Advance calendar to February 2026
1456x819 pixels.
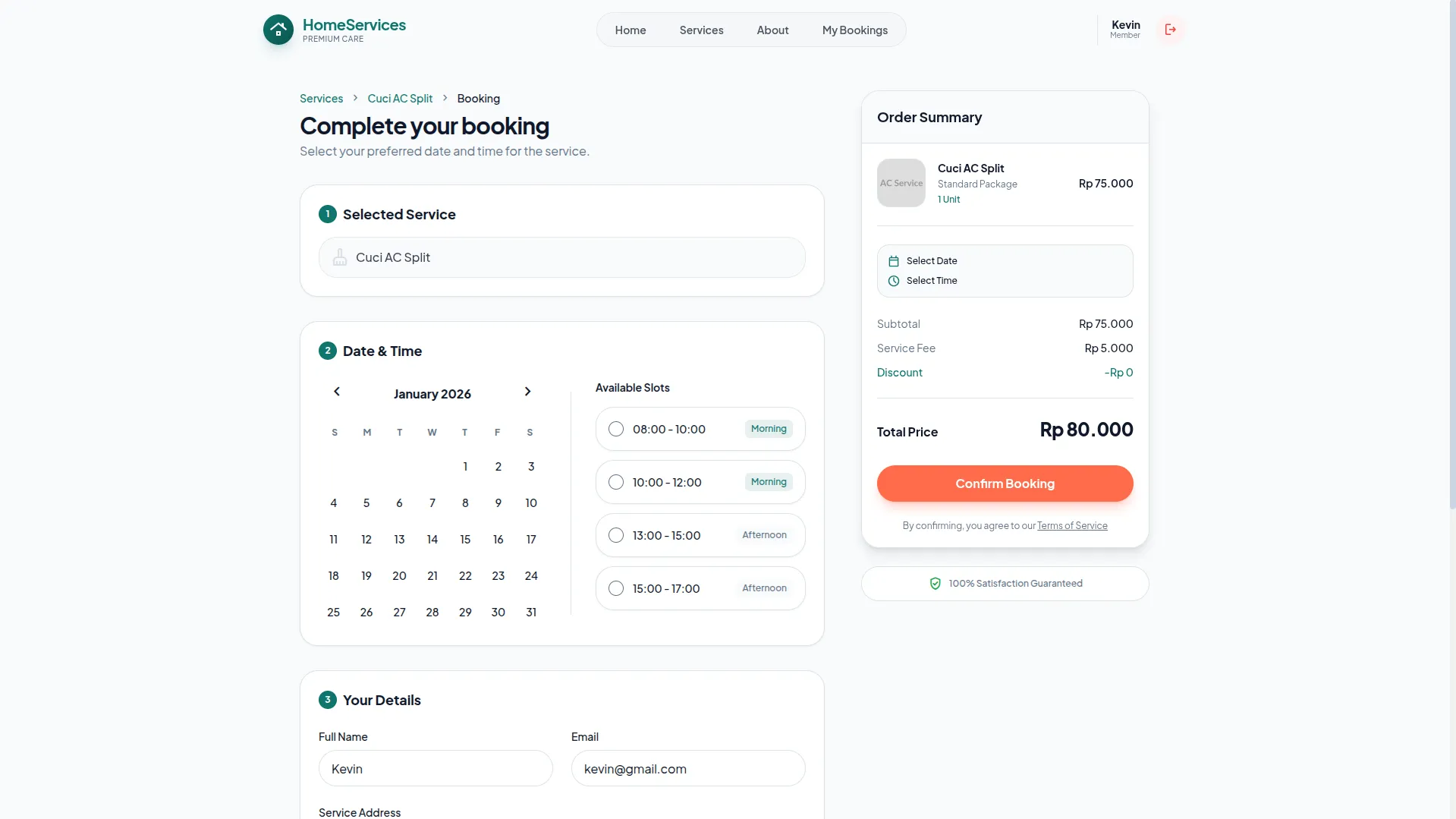pyautogui.click(x=527, y=392)
